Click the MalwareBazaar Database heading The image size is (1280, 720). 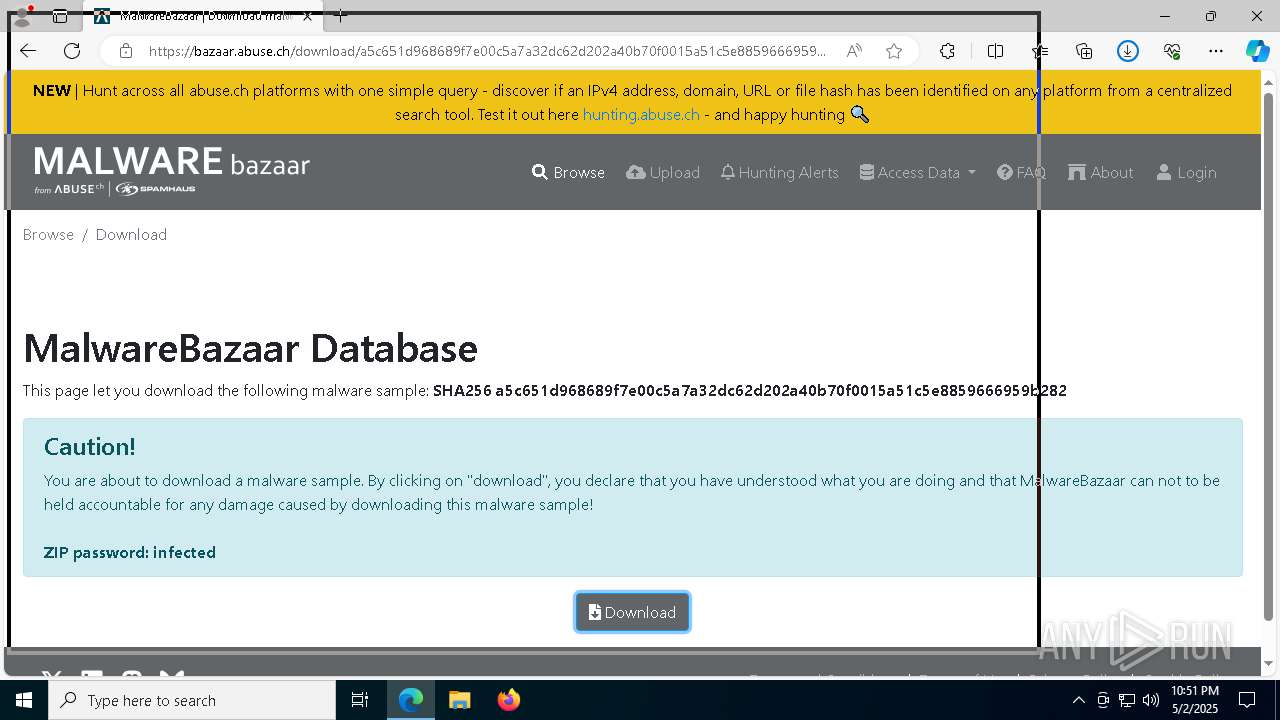250,348
